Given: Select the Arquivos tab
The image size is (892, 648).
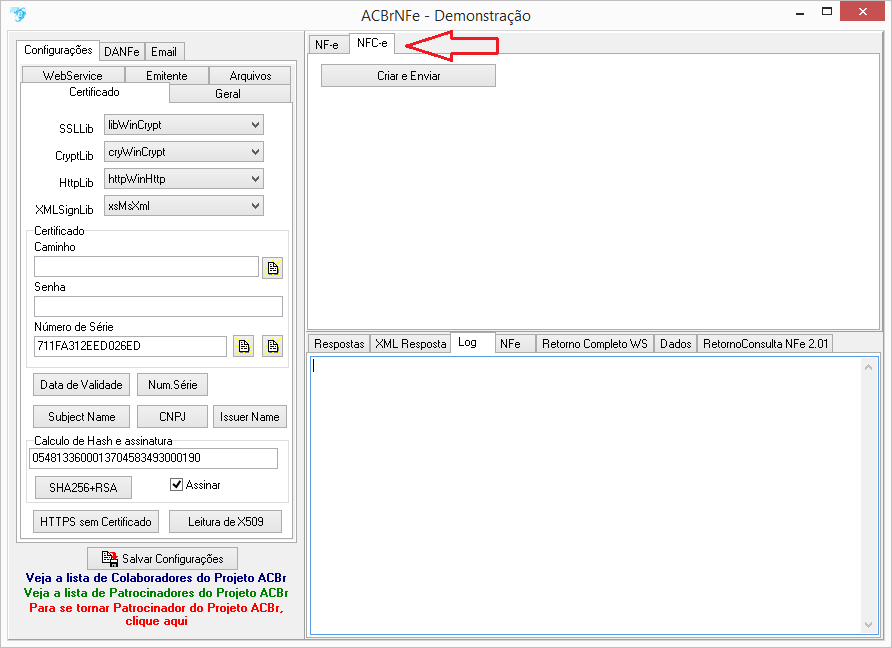Looking at the screenshot, I should (250, 76).
